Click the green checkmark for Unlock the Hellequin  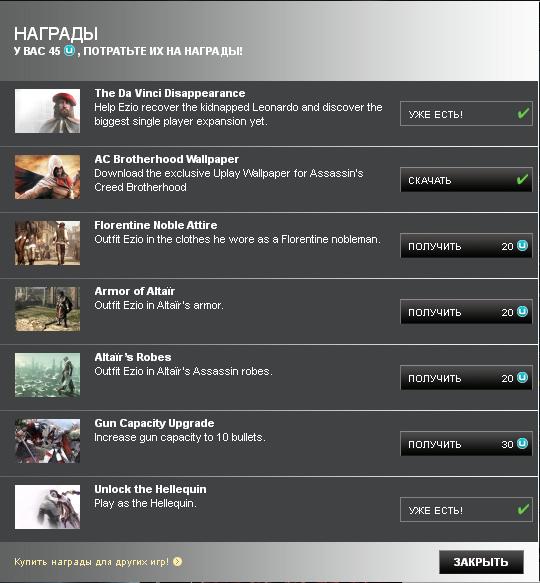pyautogui.click(x=523, y=509)
